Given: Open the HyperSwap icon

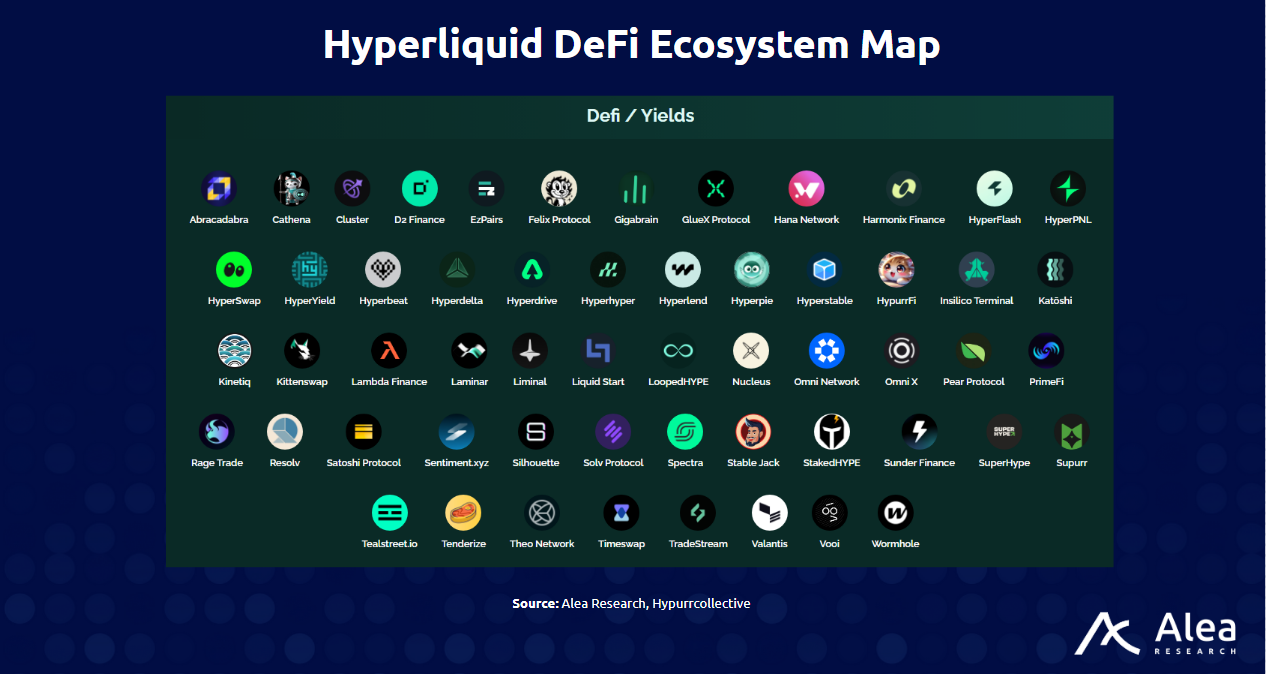Looking at the screenshot, I should 234,268.
